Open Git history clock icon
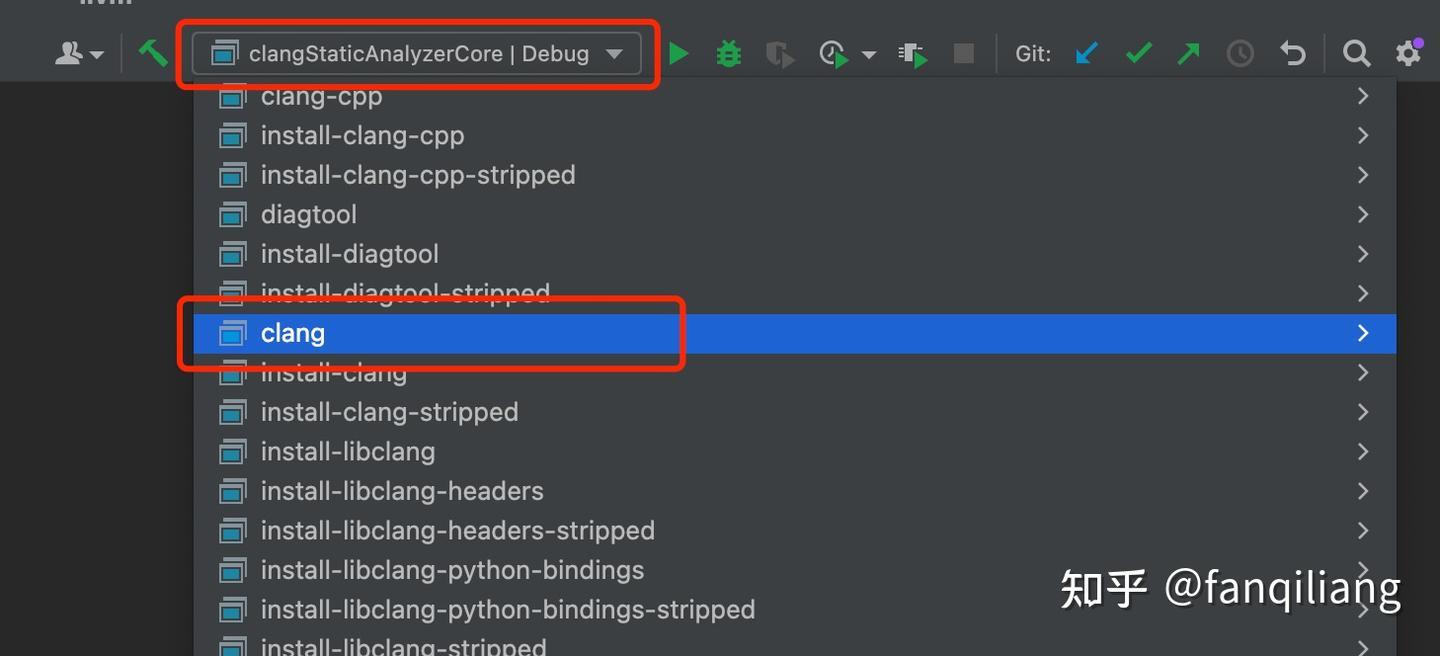The image size is (1440, 656). coord(1240,54)
